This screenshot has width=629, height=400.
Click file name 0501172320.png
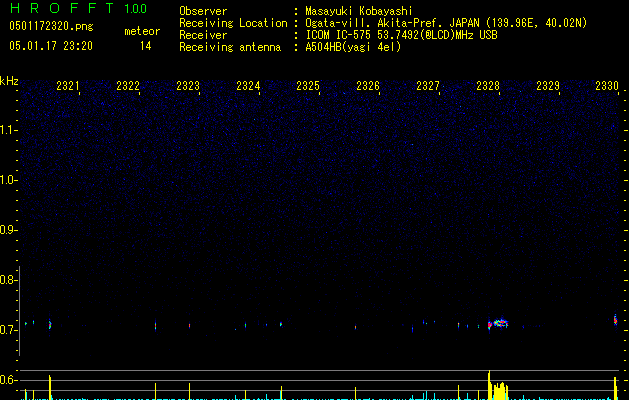[x=51, y=27]
